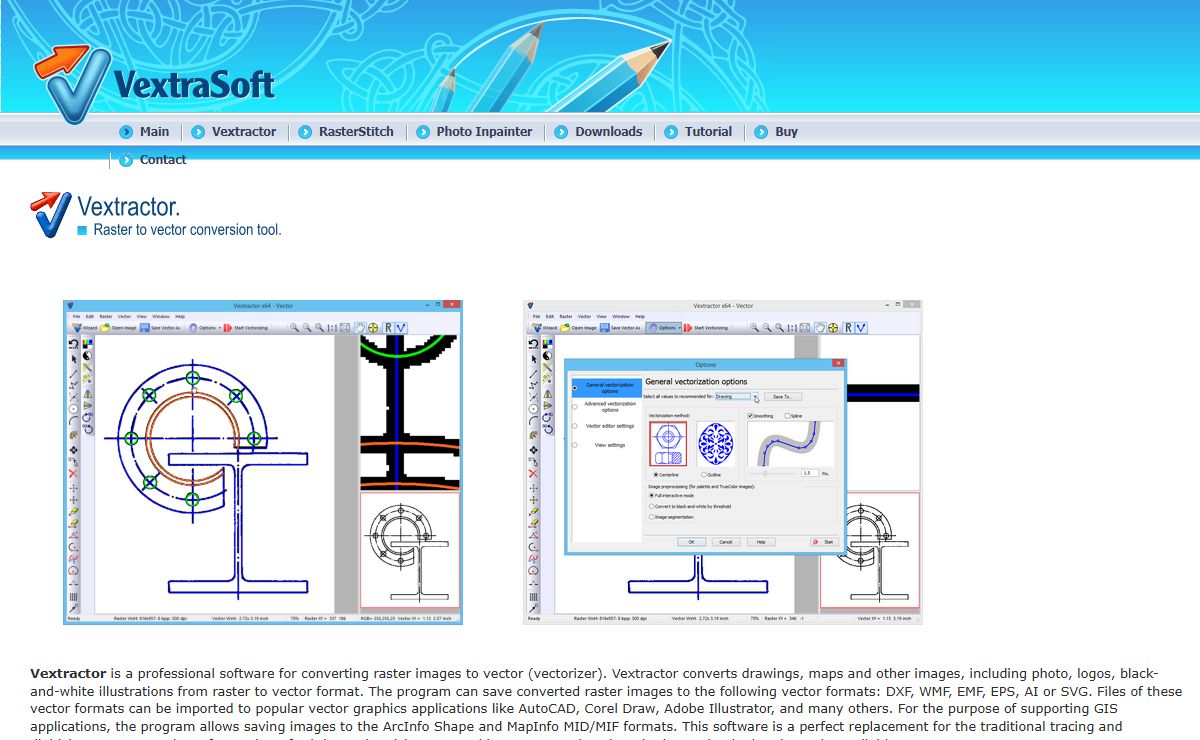Click the Save To... button
Screen dimensions: 1200x740
(x=783, y=396)
